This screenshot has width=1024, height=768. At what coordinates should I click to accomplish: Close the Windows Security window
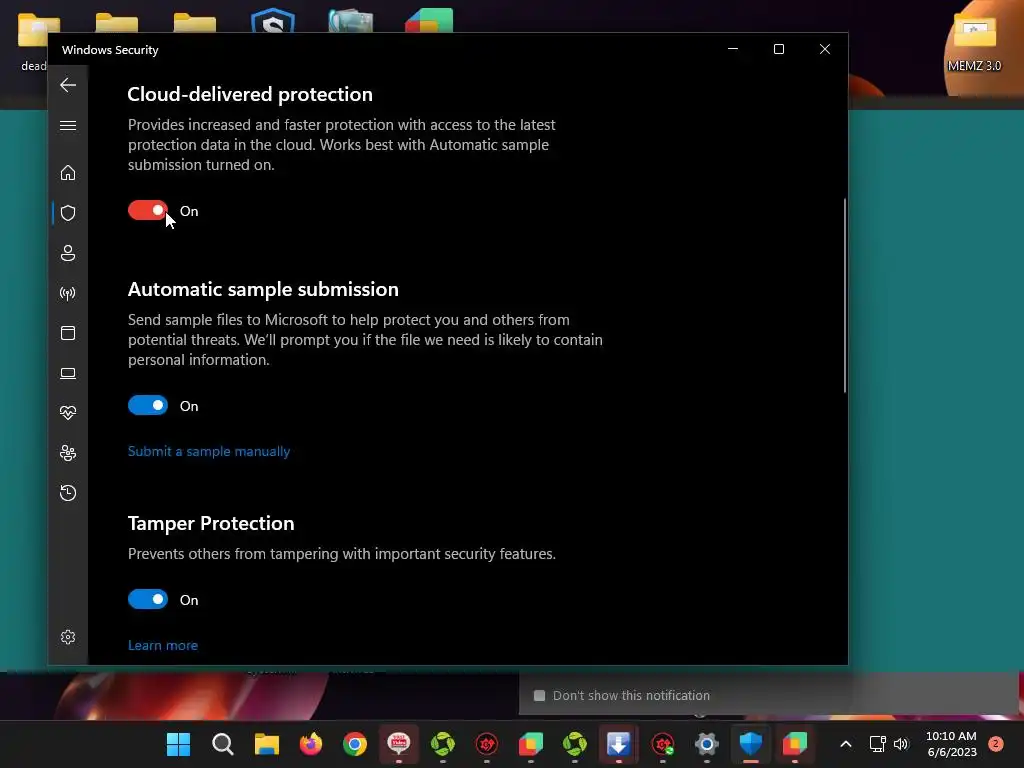[x=825, y=49]
